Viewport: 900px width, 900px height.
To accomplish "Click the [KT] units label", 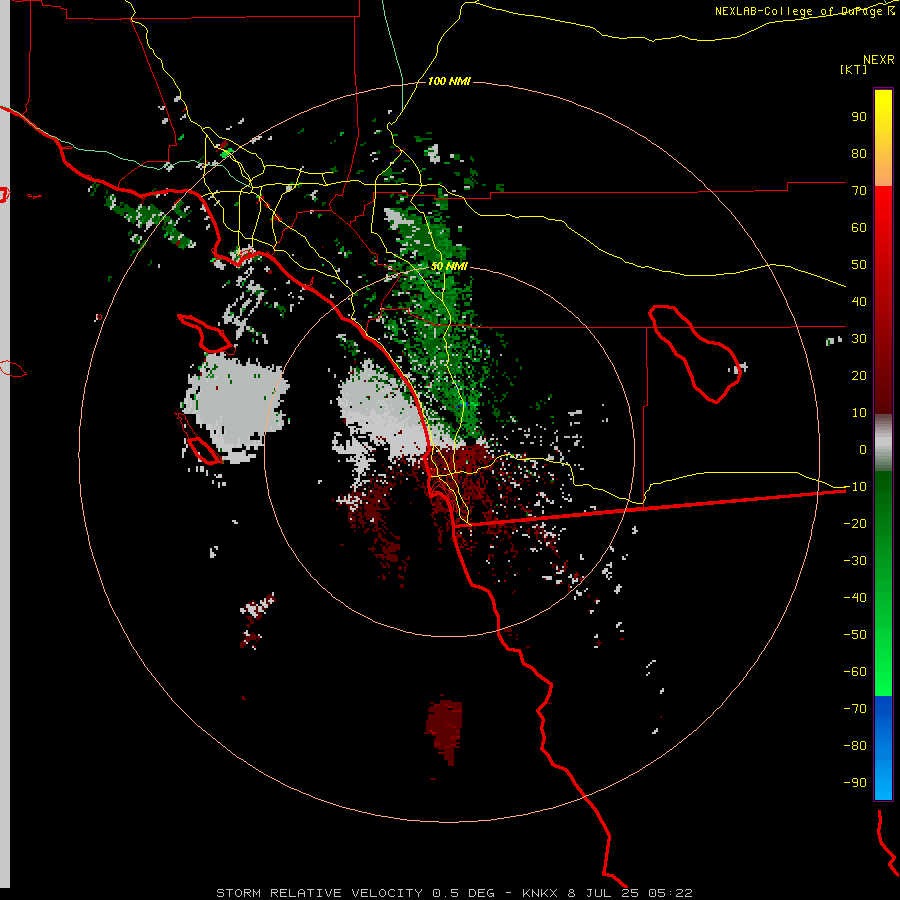I will pyautogui.click(x=854, y=69).
